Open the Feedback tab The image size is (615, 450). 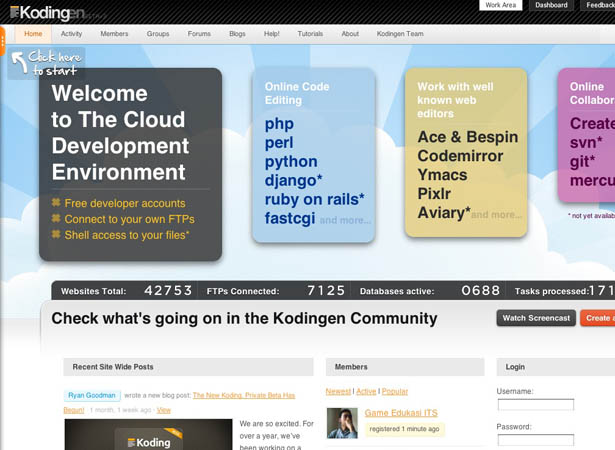pyautogui.click(x=599, y=5)
